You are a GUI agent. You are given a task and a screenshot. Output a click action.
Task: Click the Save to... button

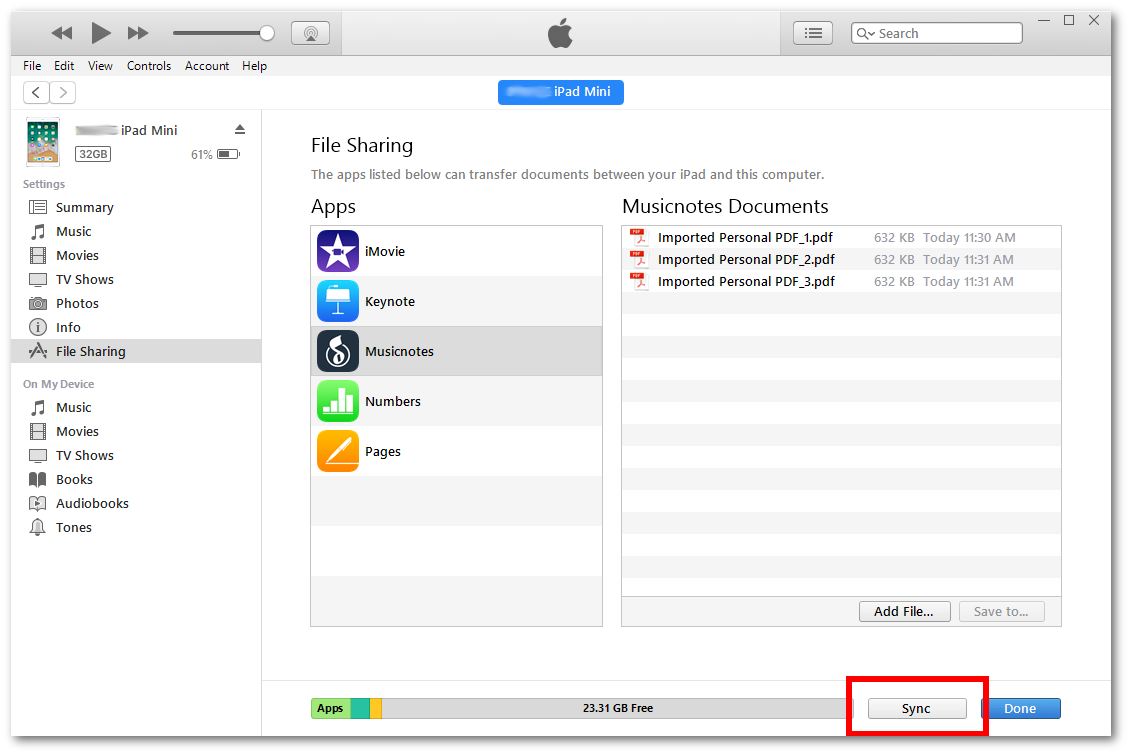click(1001, 612)
